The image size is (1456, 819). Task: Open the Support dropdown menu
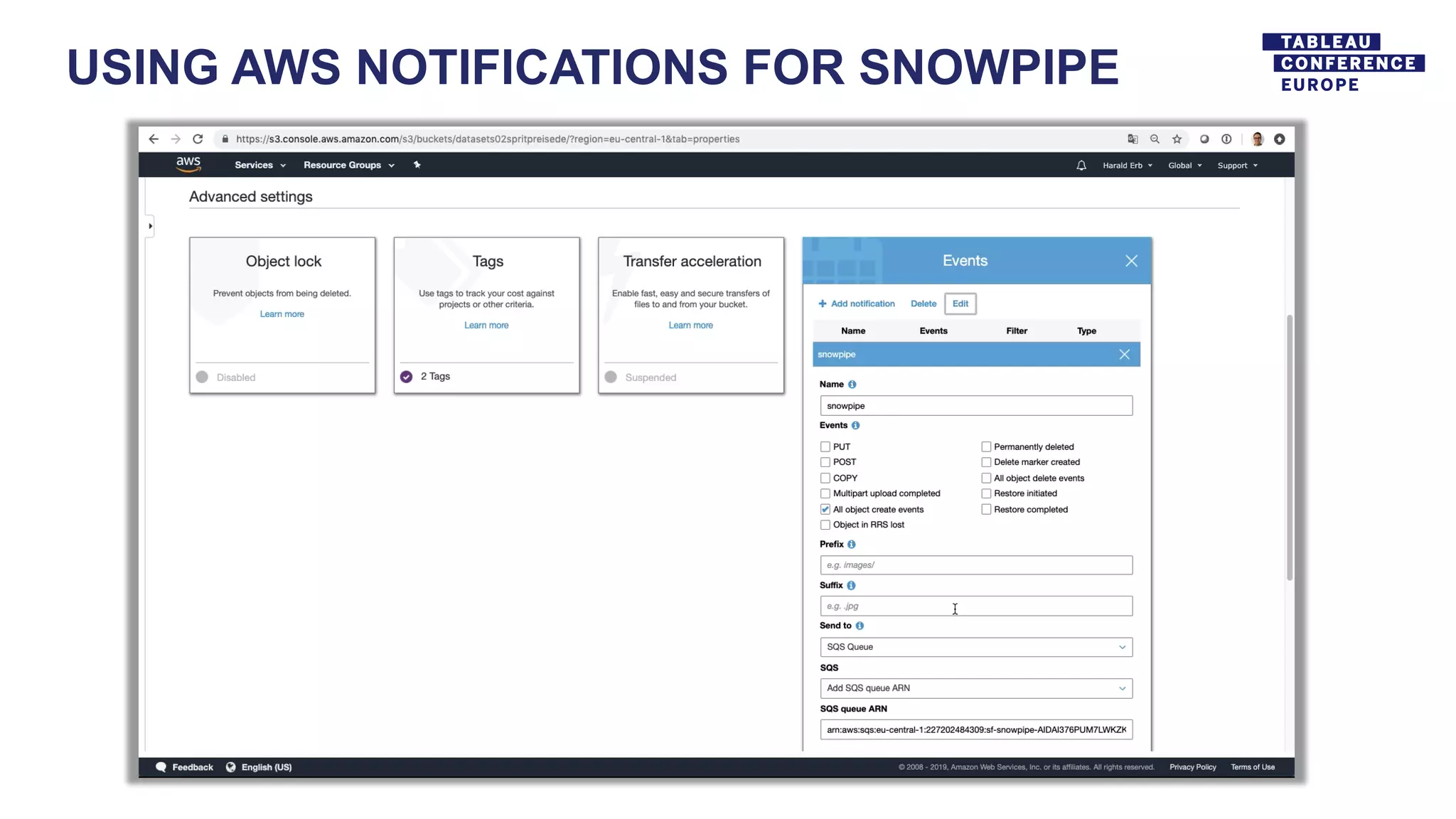pos(1238,166)
